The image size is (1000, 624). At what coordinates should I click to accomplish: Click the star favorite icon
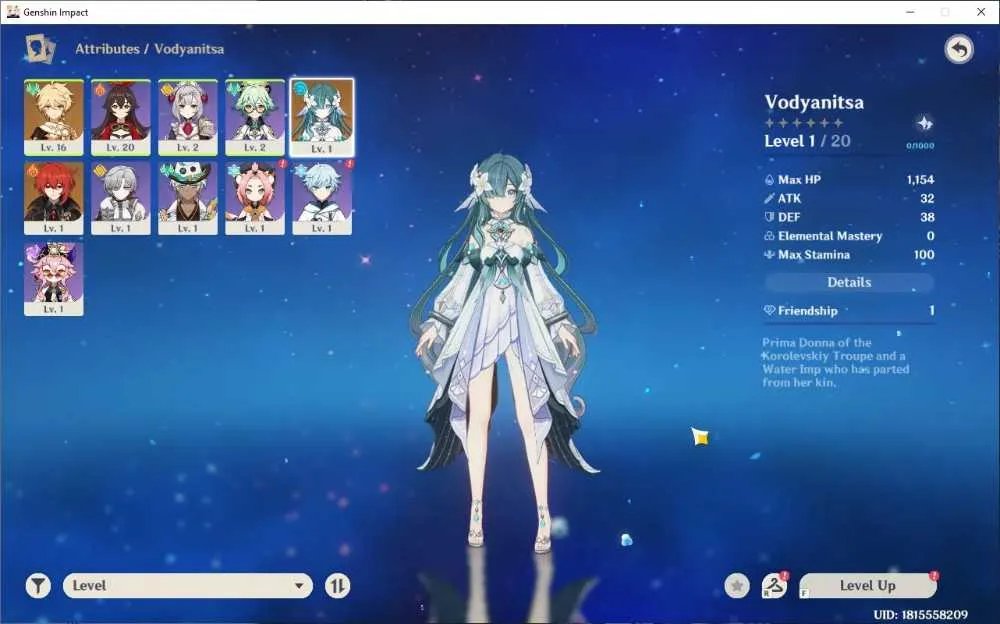(x=737, y=586)
